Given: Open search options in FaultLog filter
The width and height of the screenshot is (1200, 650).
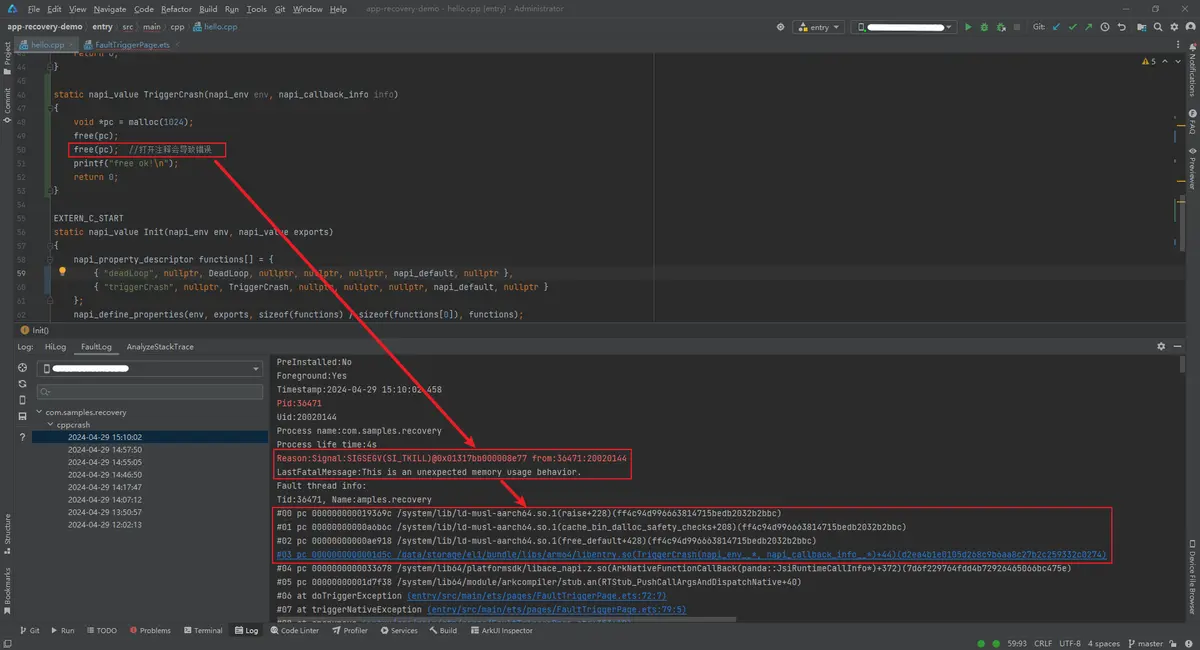Looking at the screenshot, I should coord(46,392).
